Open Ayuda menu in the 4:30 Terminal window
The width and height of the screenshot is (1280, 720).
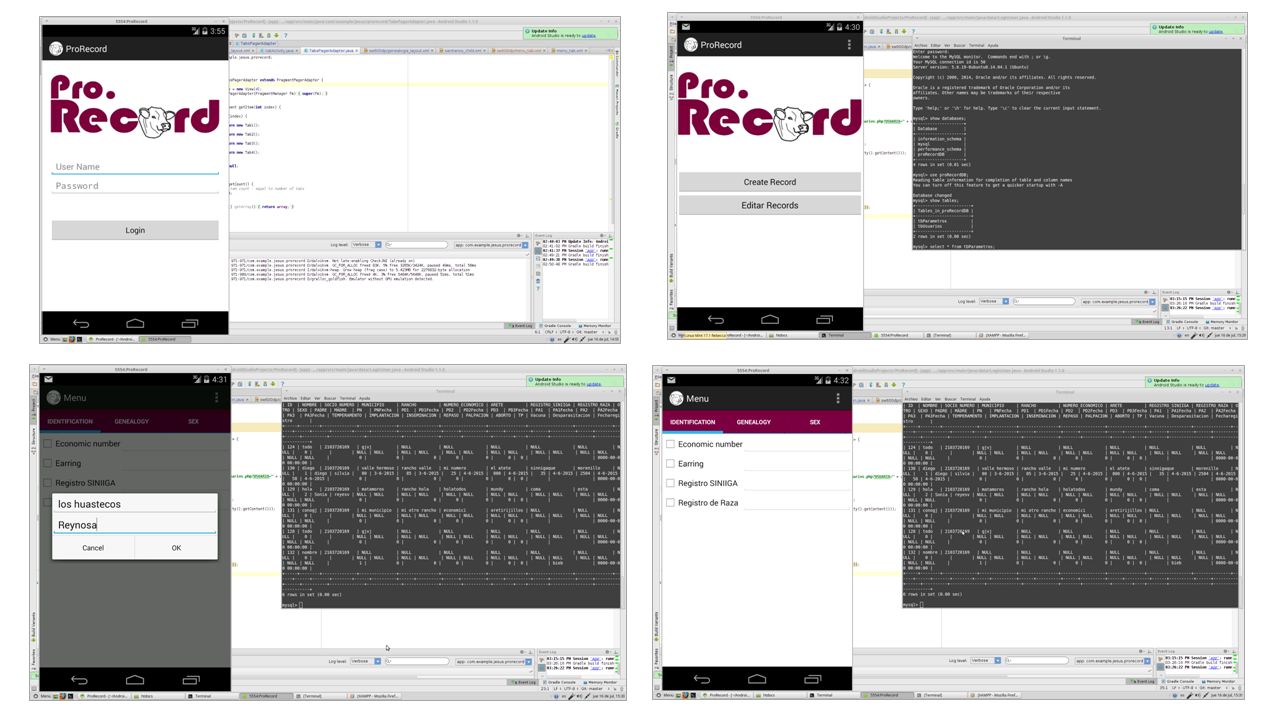click(x=993, y=45)
